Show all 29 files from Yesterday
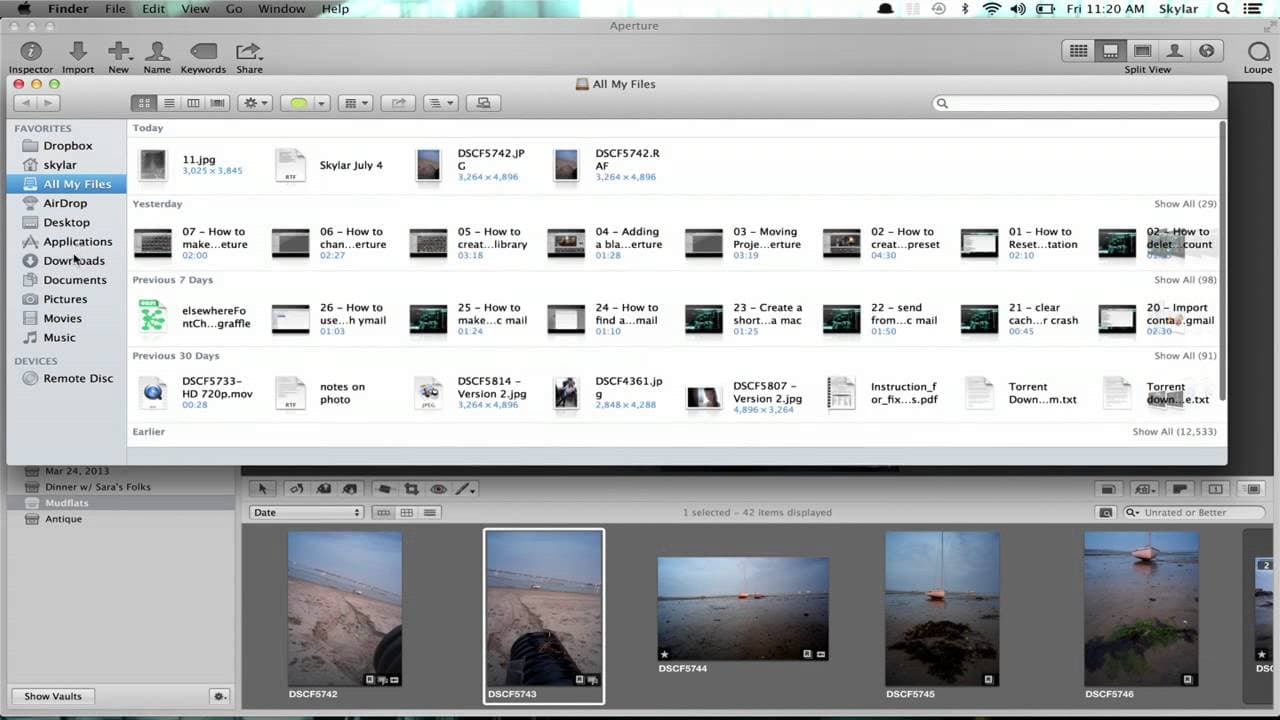The width and height of the screenshot is (1280, 720). pos(1185,204)
